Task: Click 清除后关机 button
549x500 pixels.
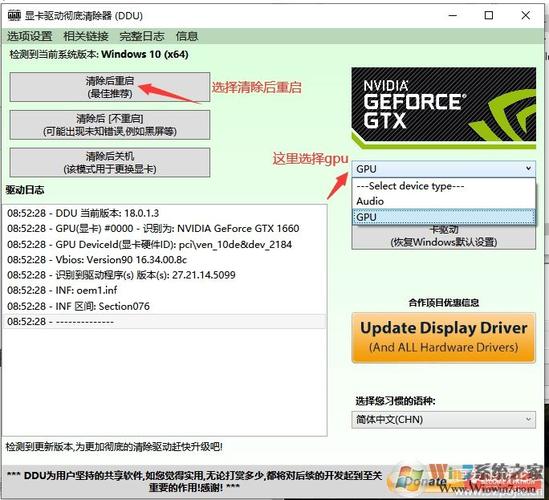Action: [110, 162]
